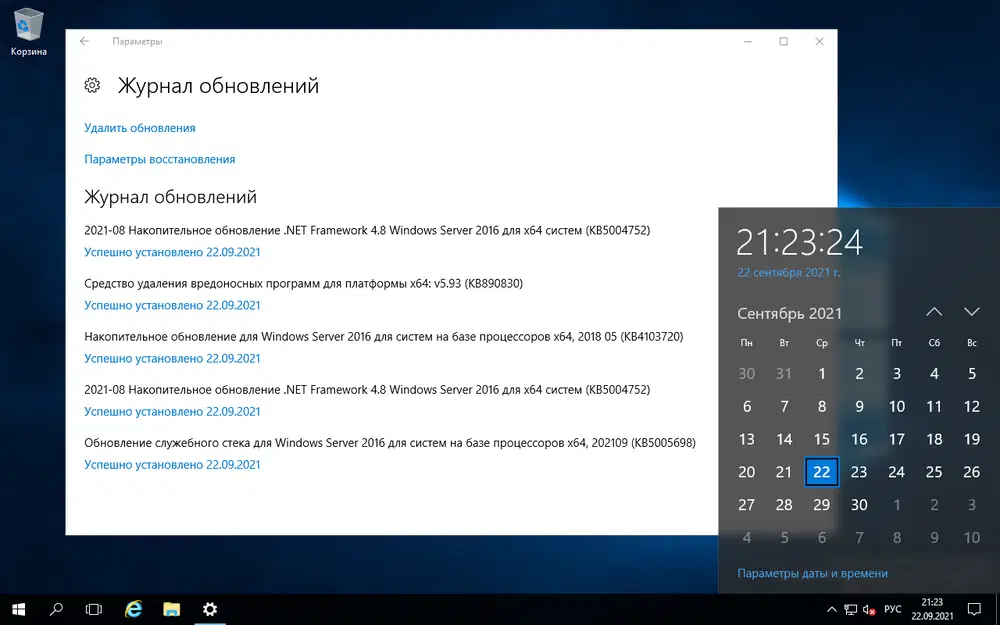Close the Параметры window
The width and height of the screenshot is (1000, 625).
point(820,41)
